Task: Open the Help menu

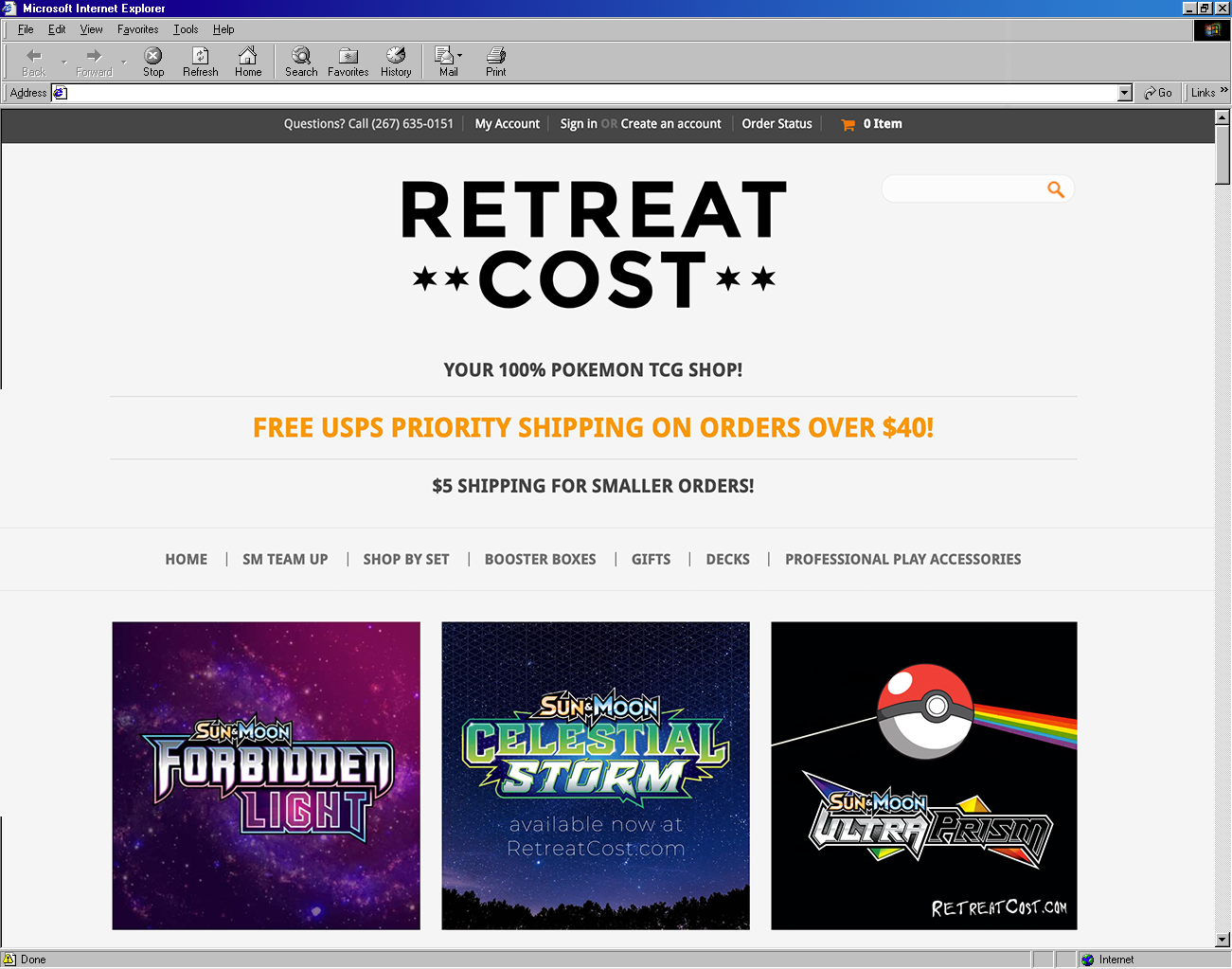Action: tap(223, 29)
